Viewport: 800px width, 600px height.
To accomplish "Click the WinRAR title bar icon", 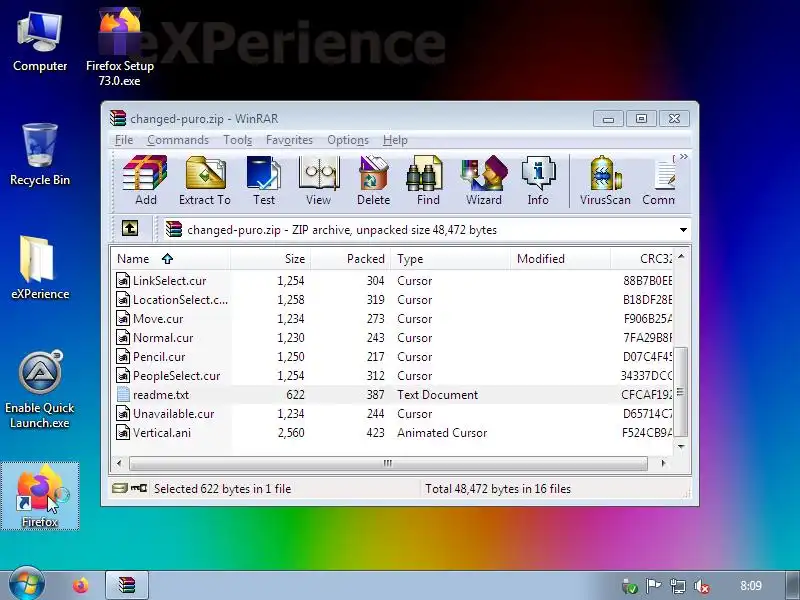I will 118,118.
